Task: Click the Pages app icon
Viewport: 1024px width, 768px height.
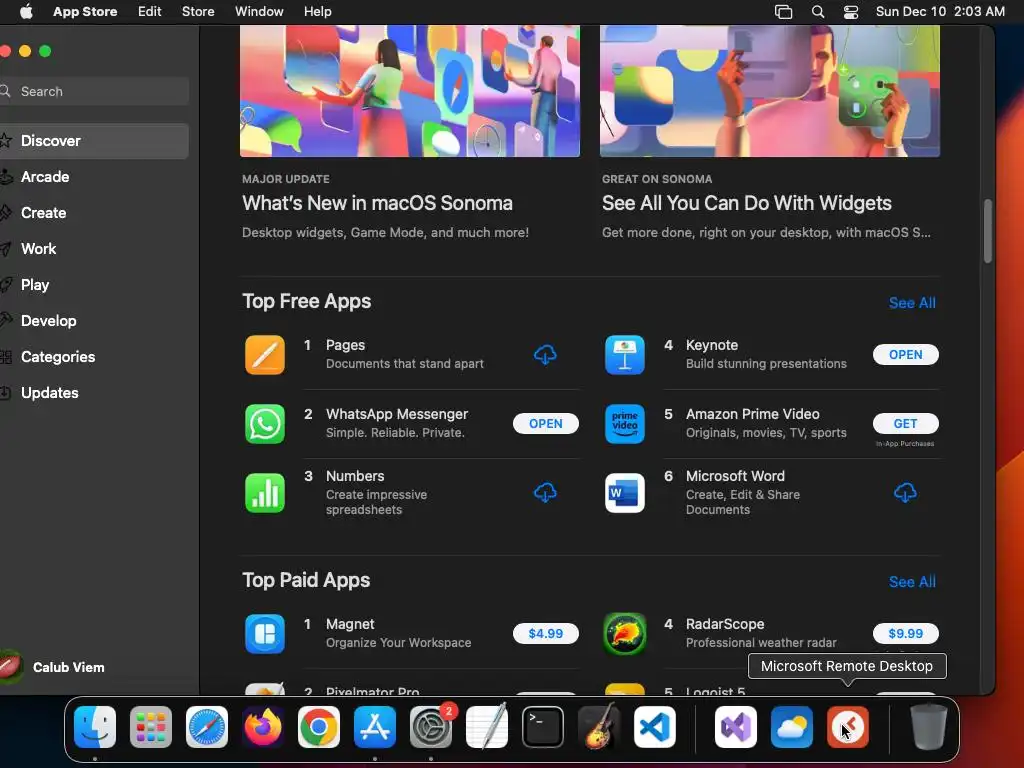Action: [264, 355]
